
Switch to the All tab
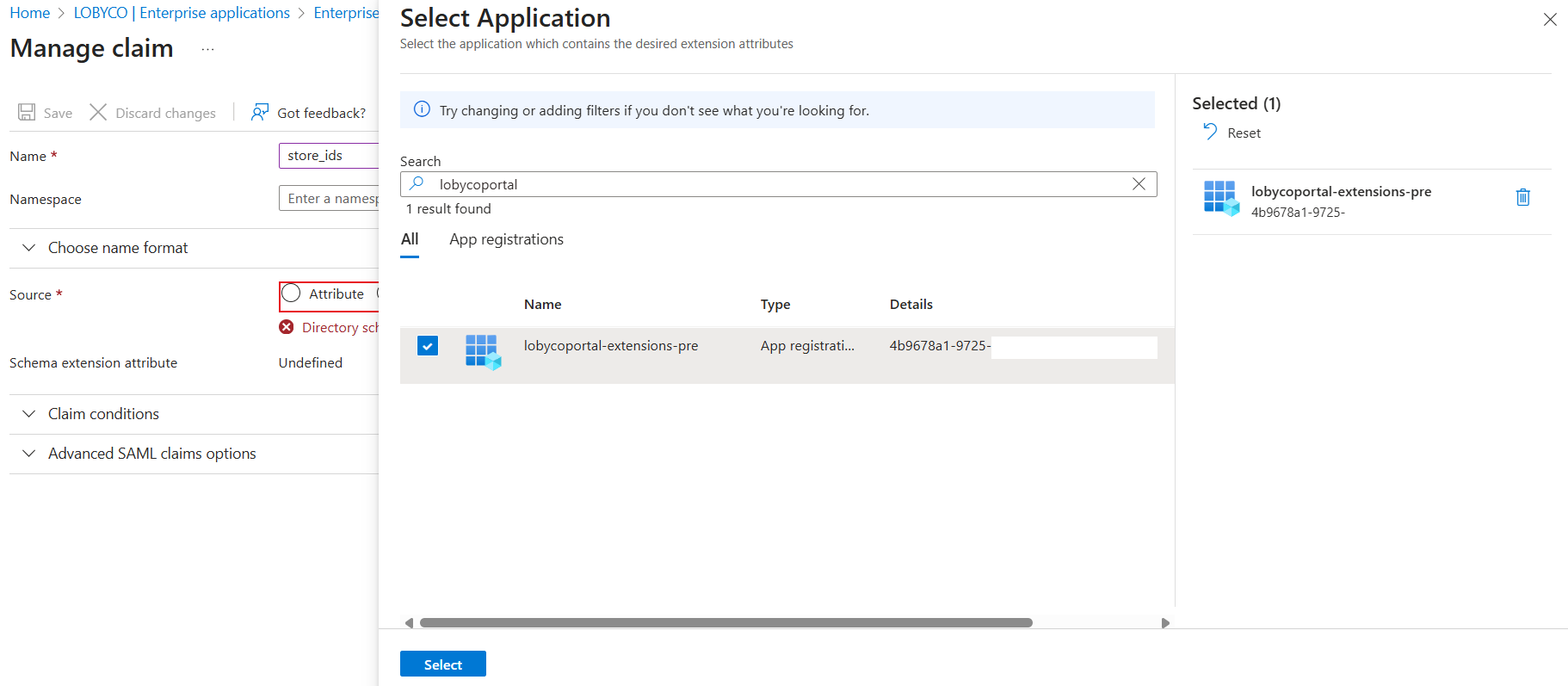point(410,239)
